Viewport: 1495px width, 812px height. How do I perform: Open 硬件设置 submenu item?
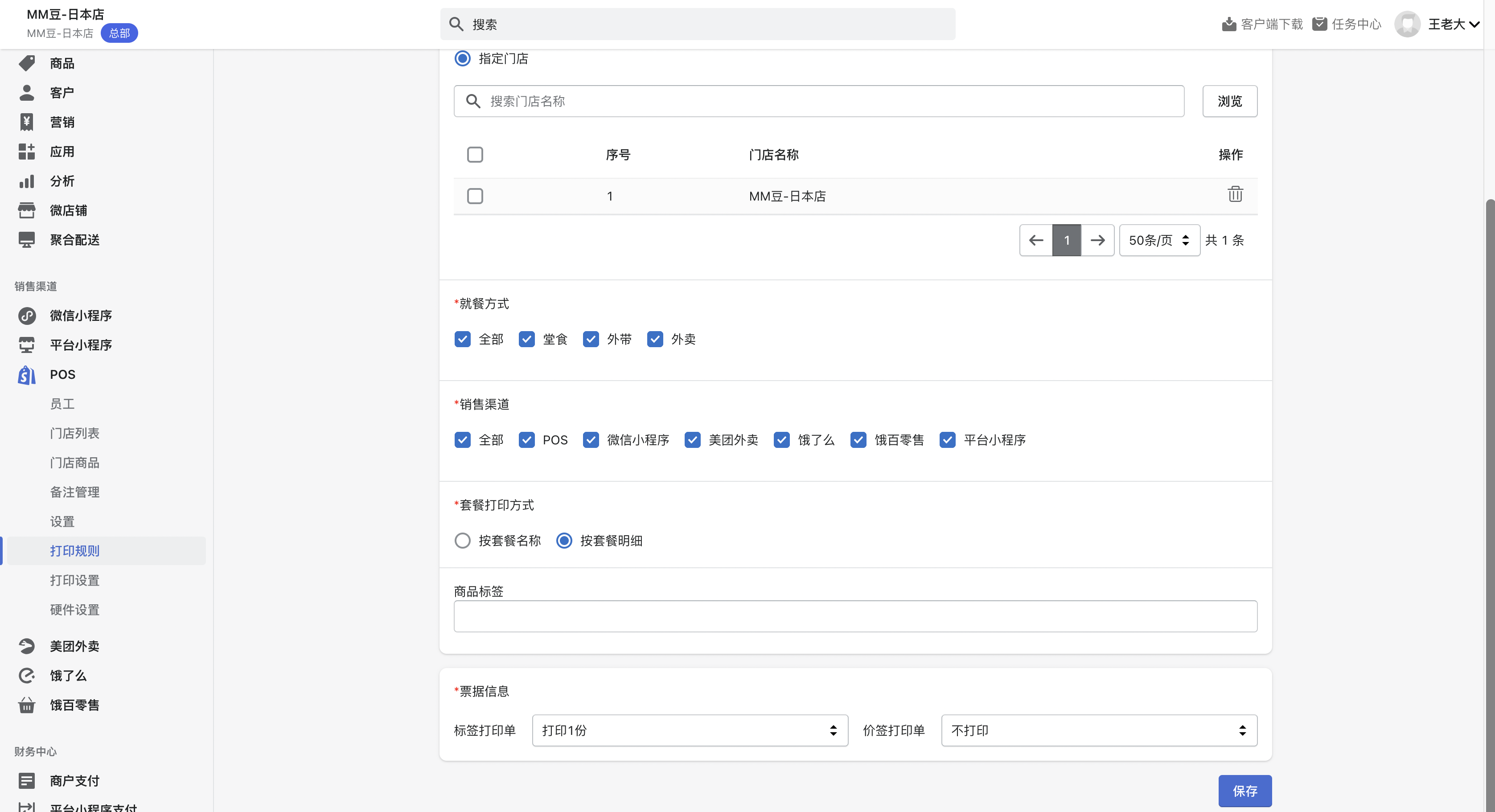tap(74, 610)
